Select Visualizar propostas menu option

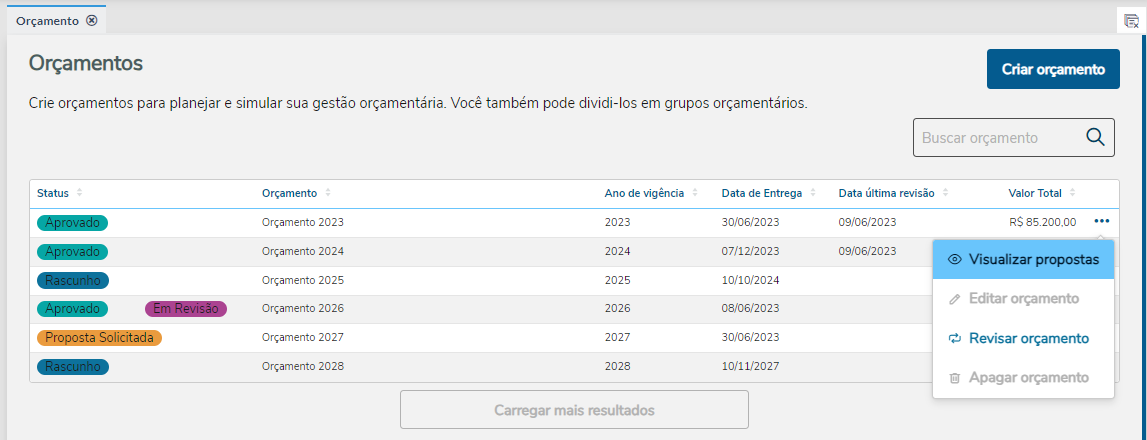(1023, 259)
